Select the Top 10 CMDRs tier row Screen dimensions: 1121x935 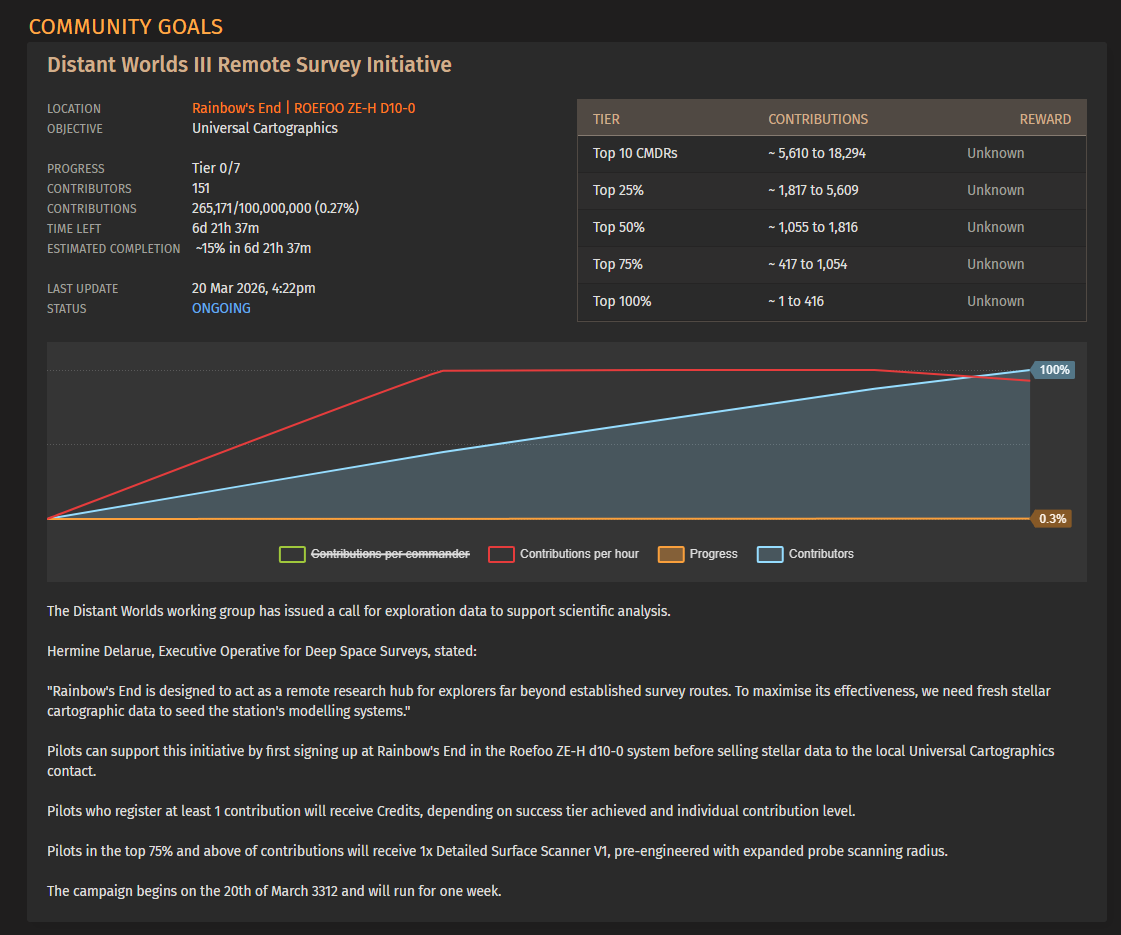(x=831, y=154)
